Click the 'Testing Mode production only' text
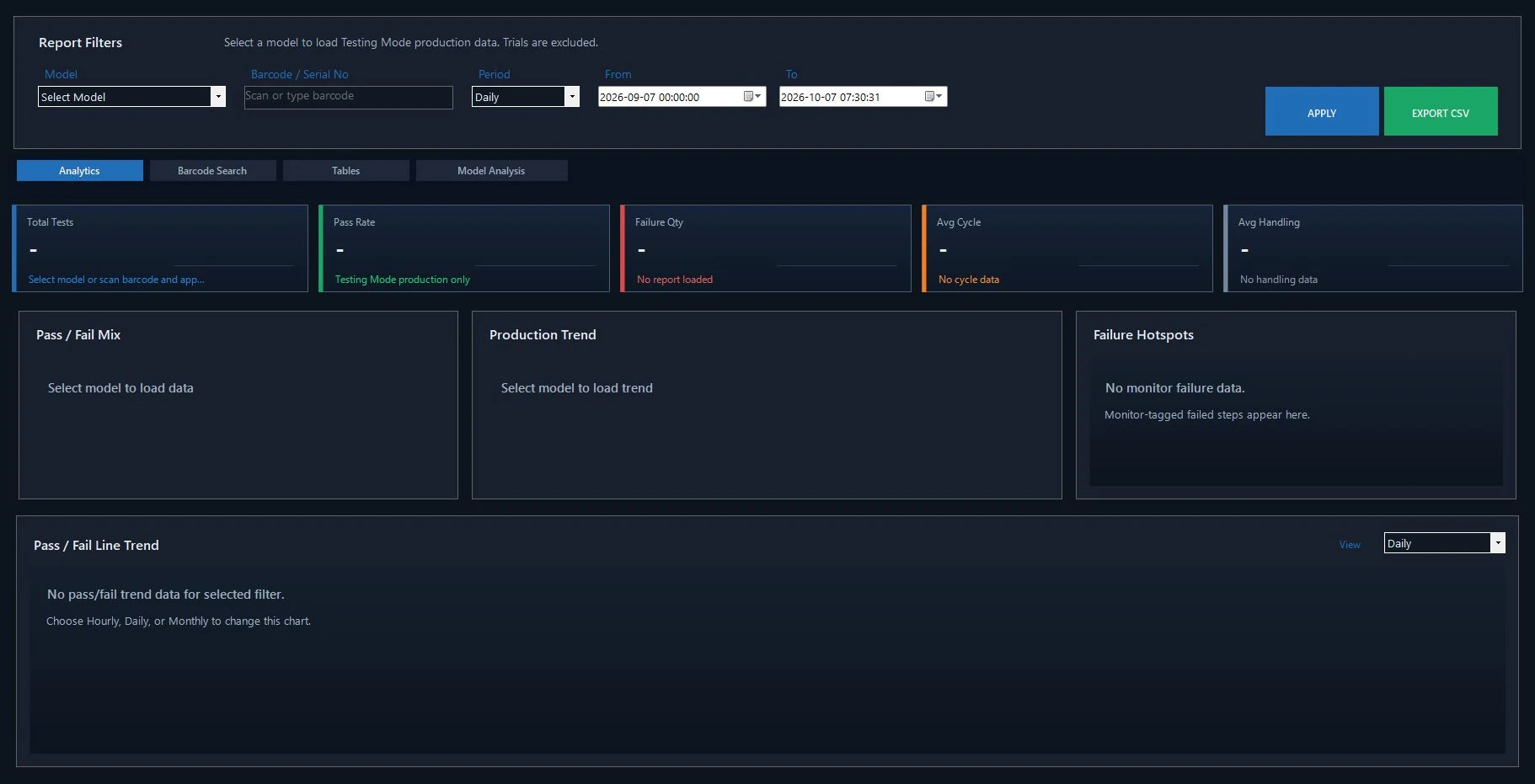 coord(403,280)
